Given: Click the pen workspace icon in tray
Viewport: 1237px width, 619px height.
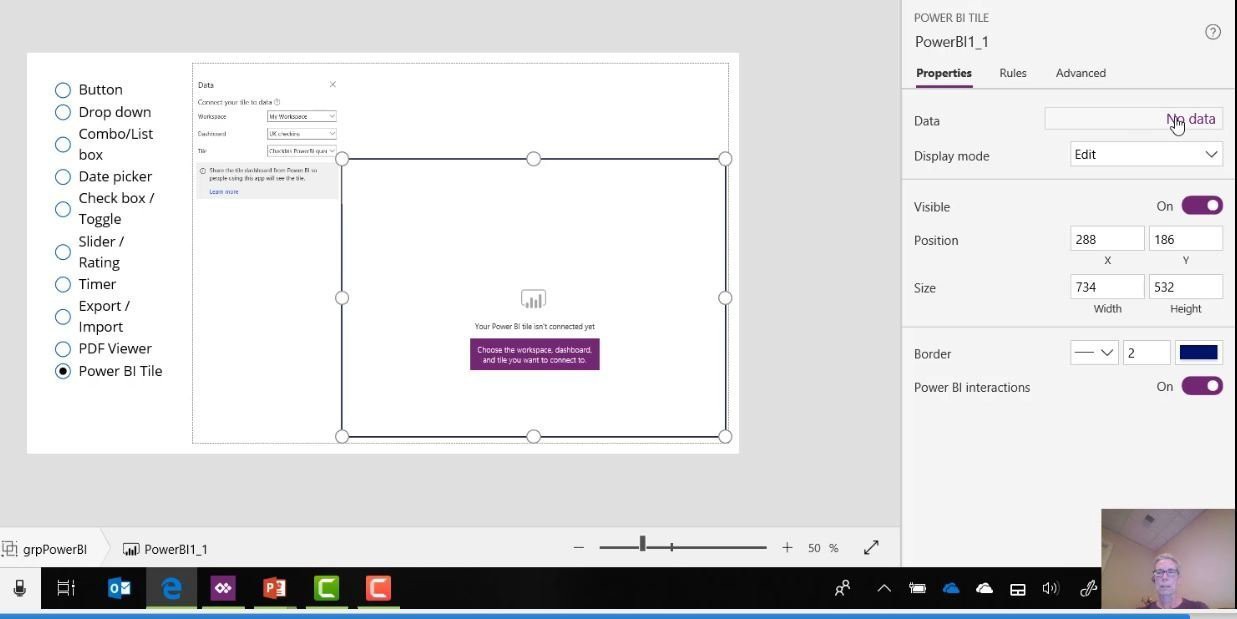Looking at the screenshot, I should tap(1089, 588).
